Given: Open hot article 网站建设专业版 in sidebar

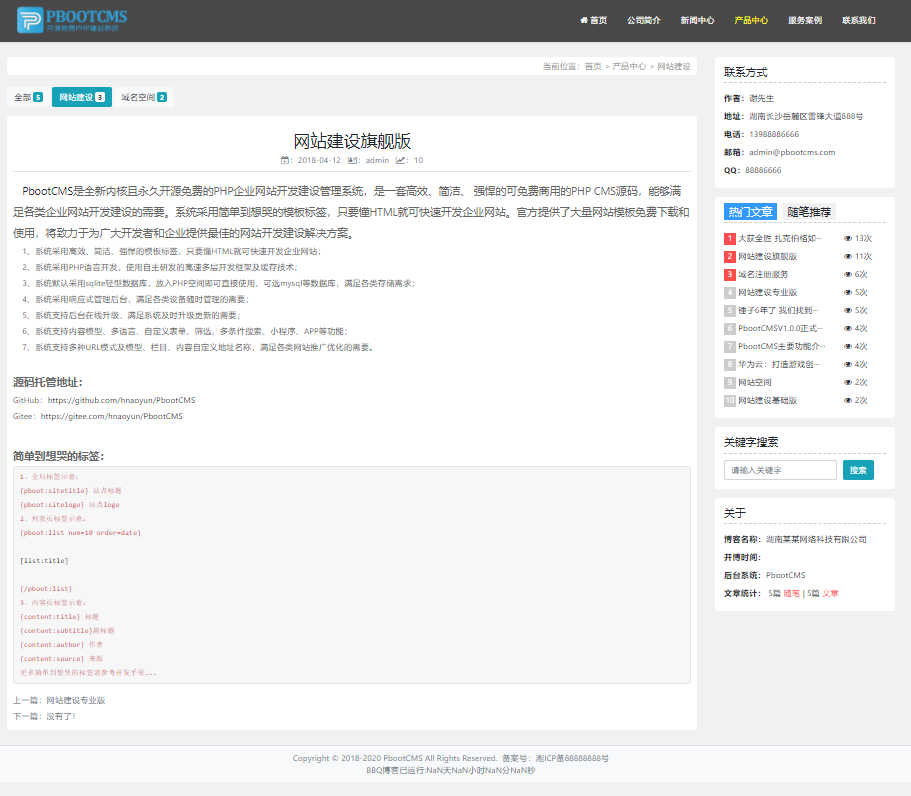Looking at the screenshot, I should pos(767,292).
